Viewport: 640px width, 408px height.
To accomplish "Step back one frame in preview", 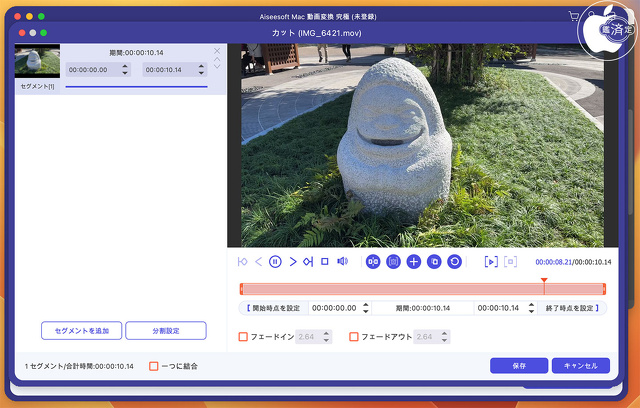I will 258,262.
